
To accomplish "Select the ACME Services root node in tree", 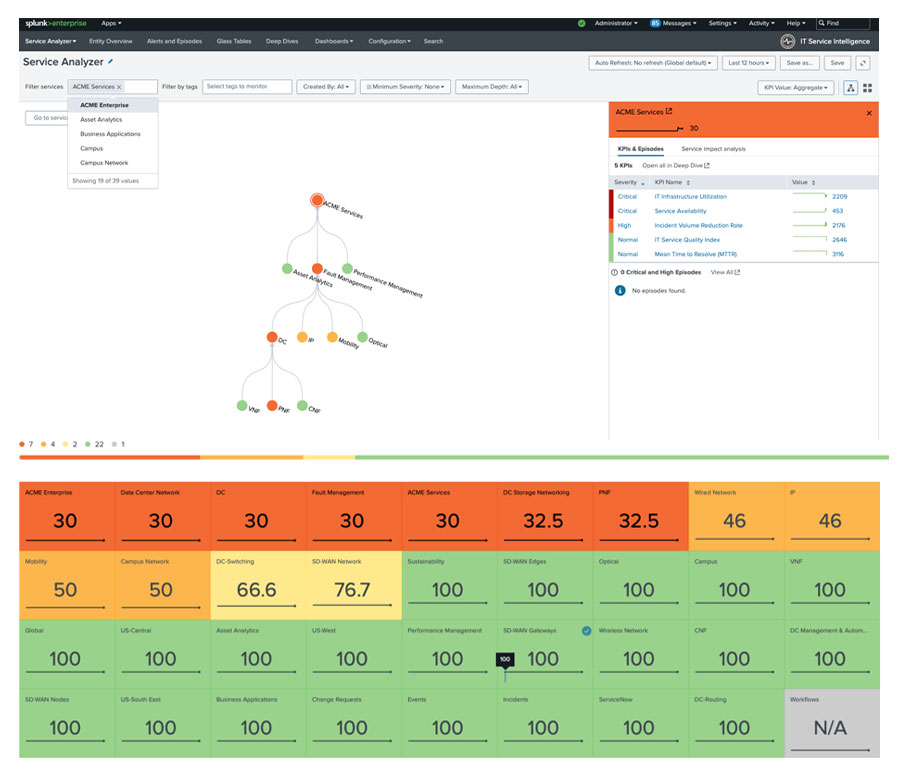I will [317, 200].
